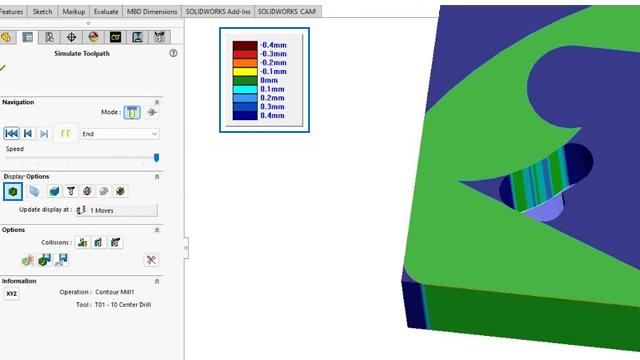Collapse the Information section
Screen dimensions: 640x360
click(x=157, y=281)
